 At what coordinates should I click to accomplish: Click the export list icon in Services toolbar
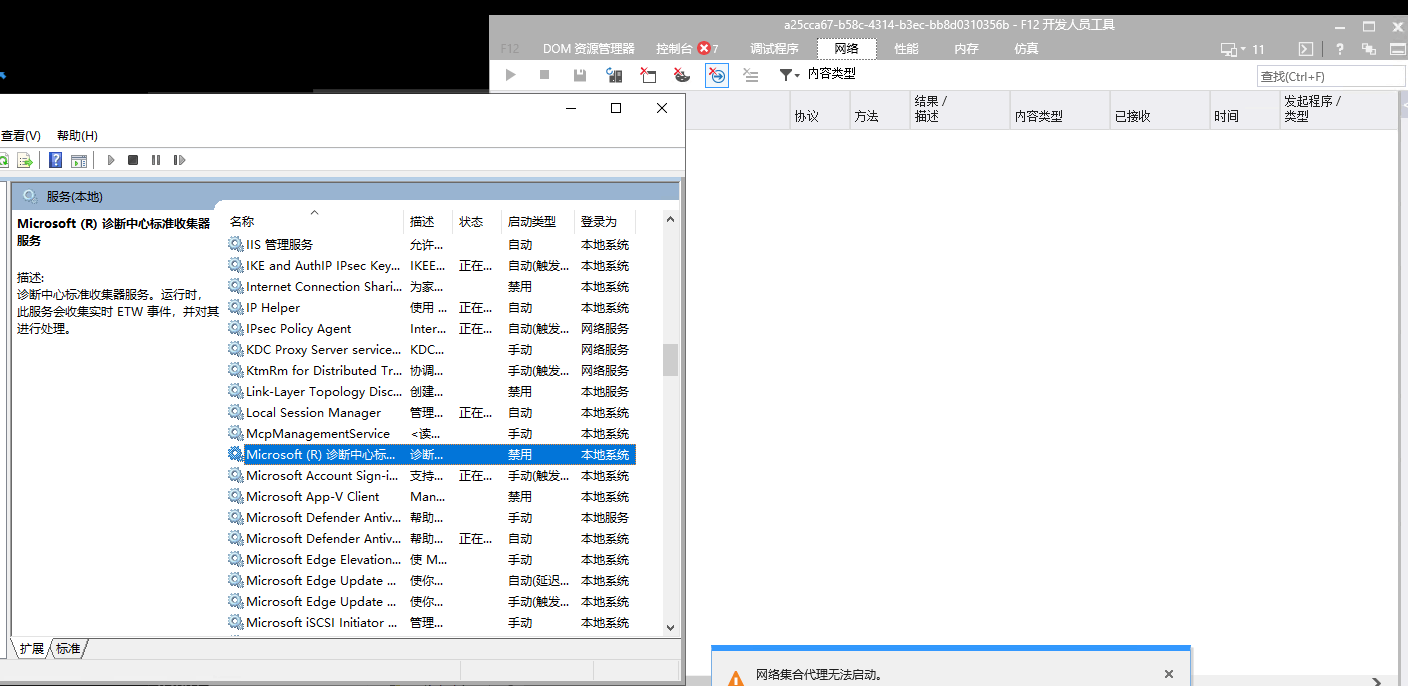[x=25, y=160]
